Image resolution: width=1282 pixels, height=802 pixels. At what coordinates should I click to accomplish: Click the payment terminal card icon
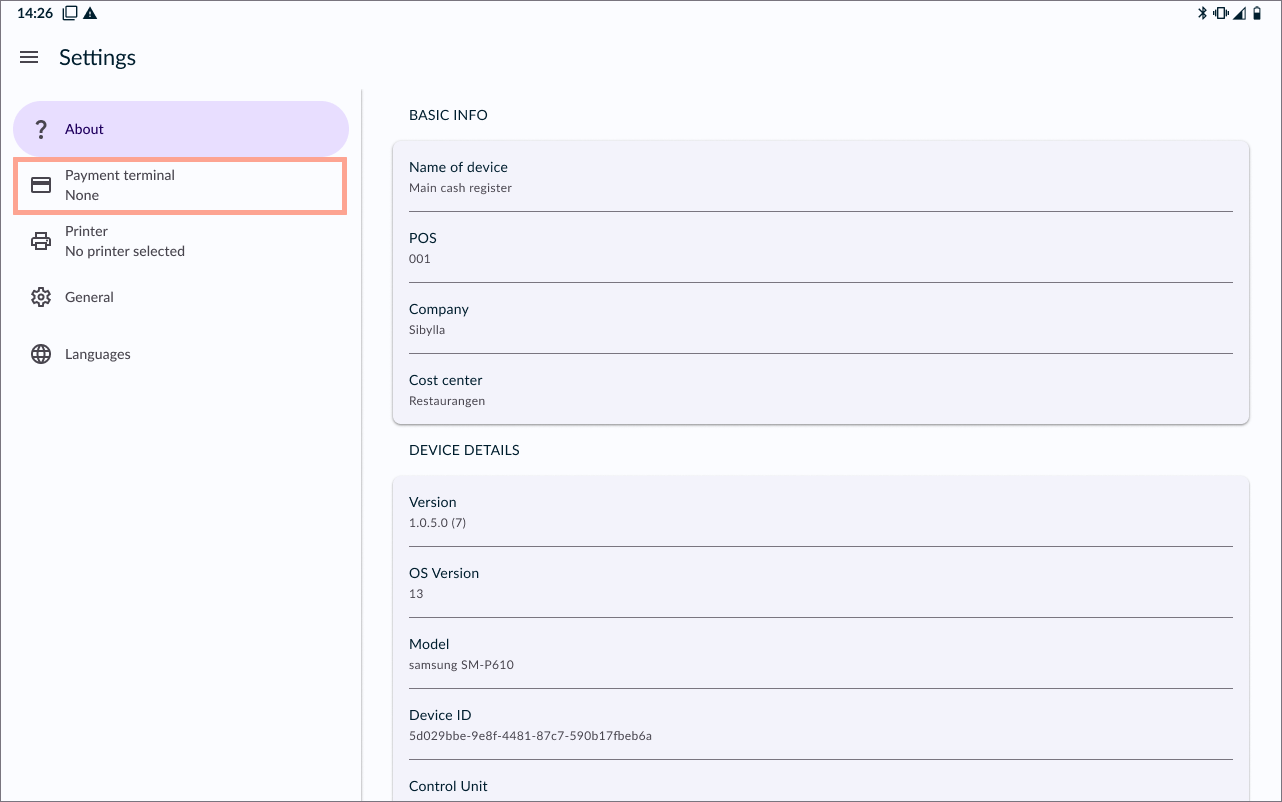pos(41,185)
